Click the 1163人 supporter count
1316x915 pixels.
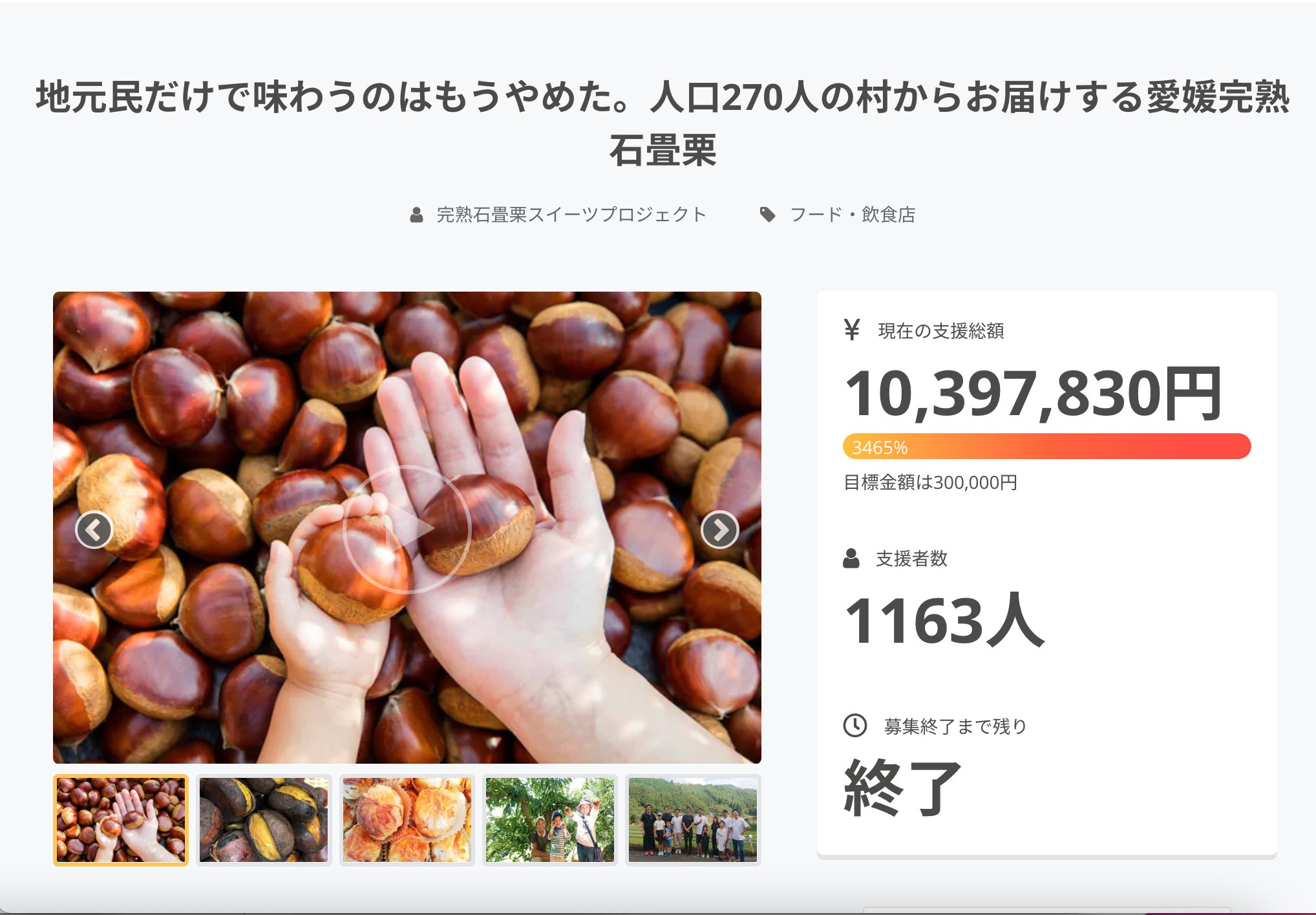click(944, 621)
